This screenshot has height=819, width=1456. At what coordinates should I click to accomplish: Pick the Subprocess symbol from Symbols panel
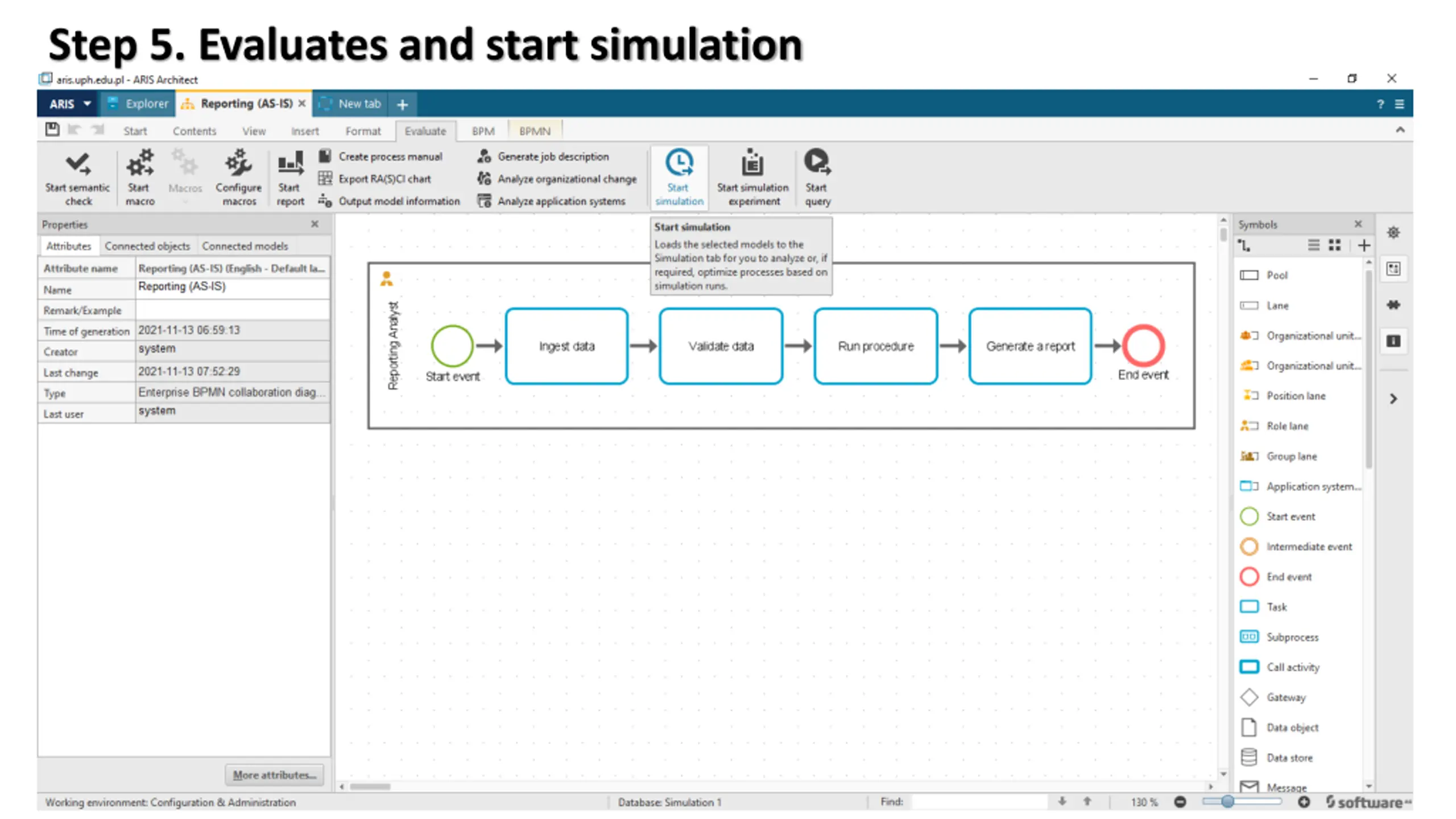pos(1291,637)
